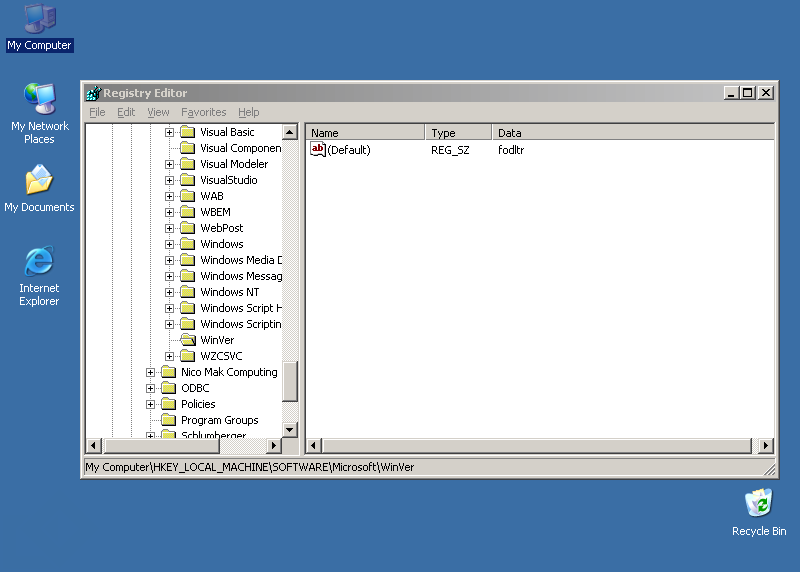
Task: Click tree pane scroll right arrow
Action: [x=274, y=445]
